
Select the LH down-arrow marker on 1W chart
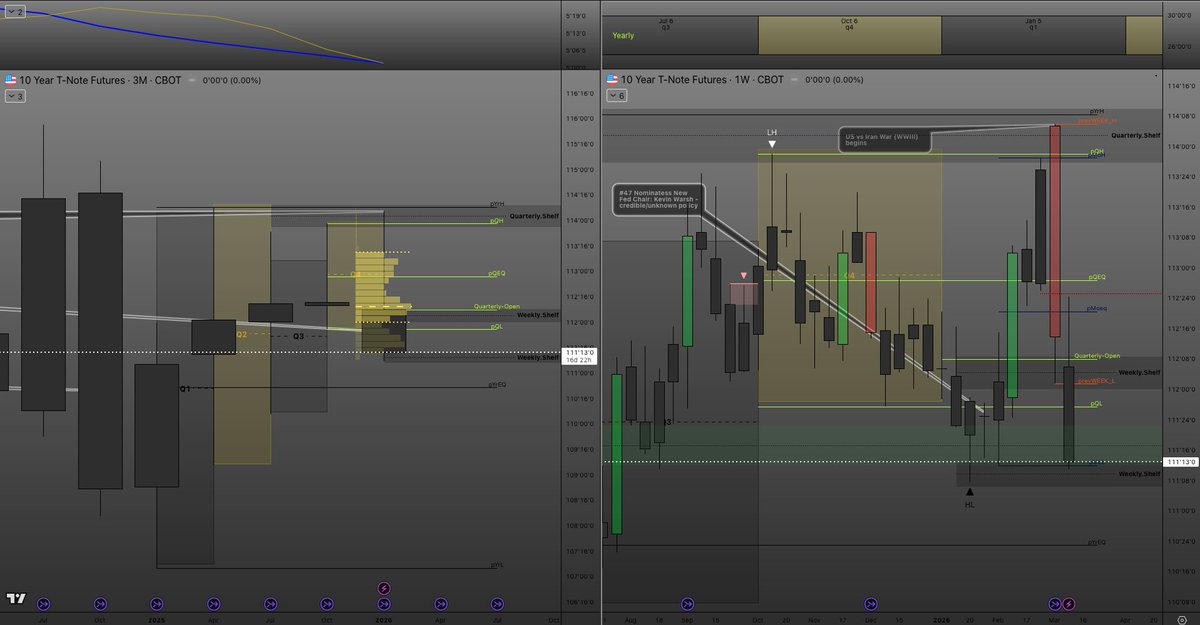(x=772, y=144)
